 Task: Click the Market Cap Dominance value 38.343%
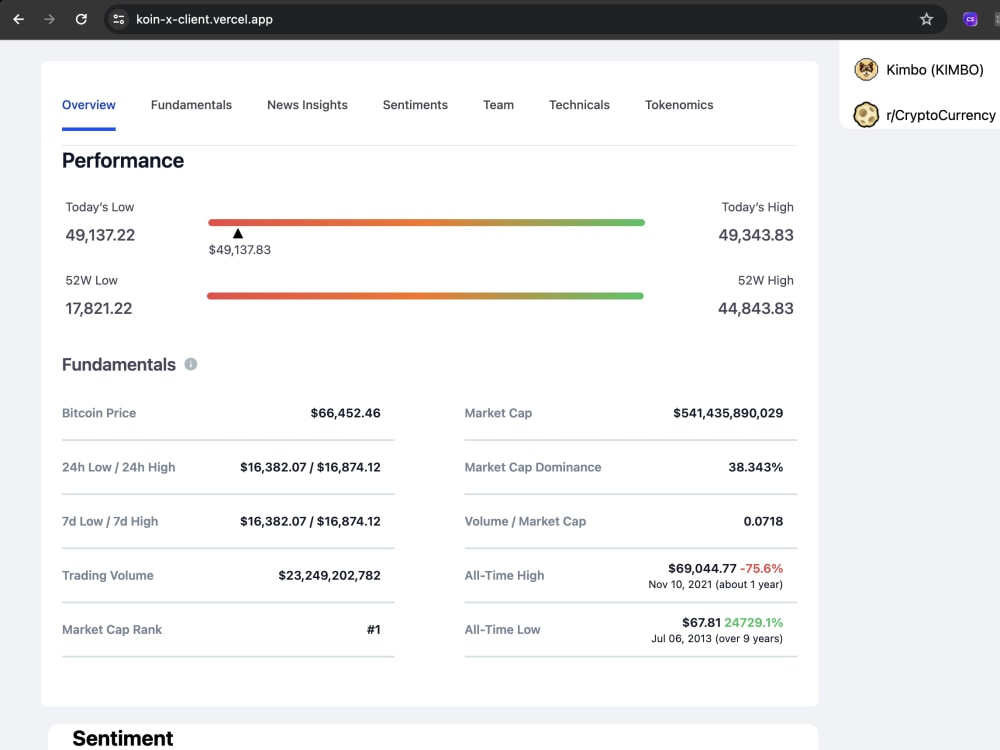click(756, 467)
